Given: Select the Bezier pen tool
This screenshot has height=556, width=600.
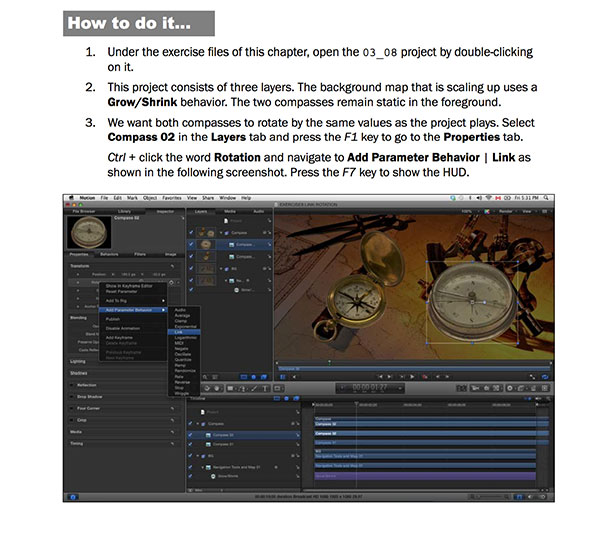Looking at the screenshot, I should pyautogui.click(x=243, y=388).
